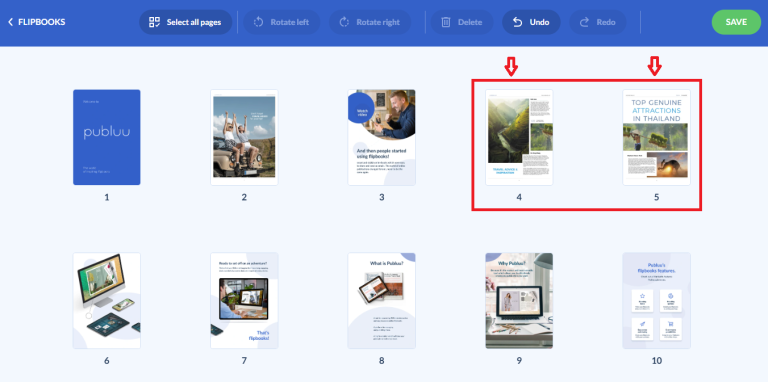Click page number label 2
The image size is (768, 382).
244,197
